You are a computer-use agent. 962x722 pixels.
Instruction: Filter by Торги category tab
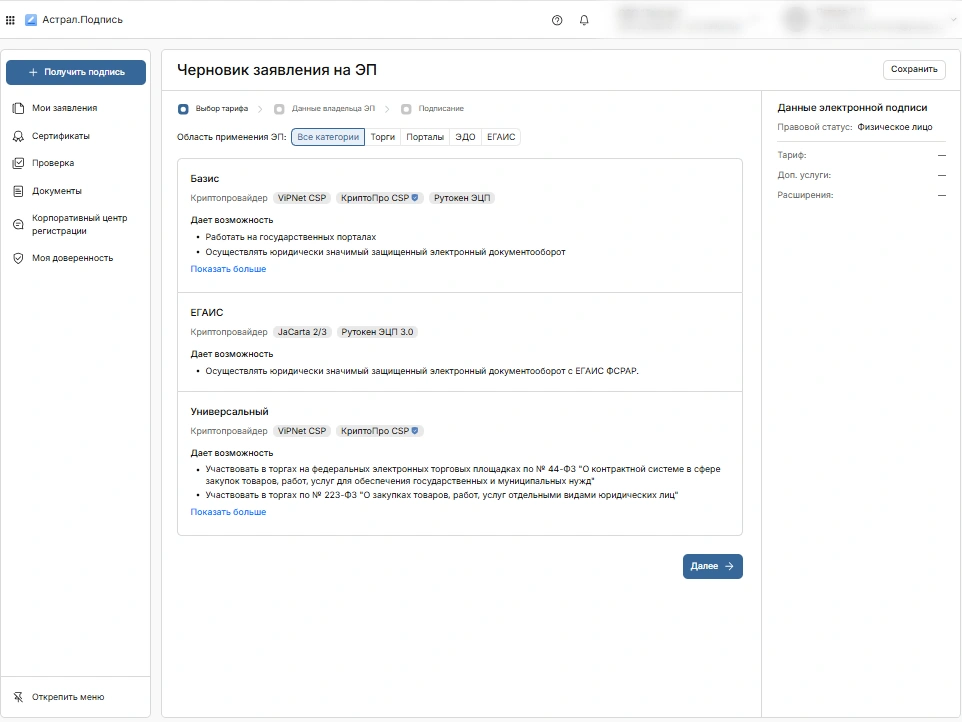tap(383, 137)
